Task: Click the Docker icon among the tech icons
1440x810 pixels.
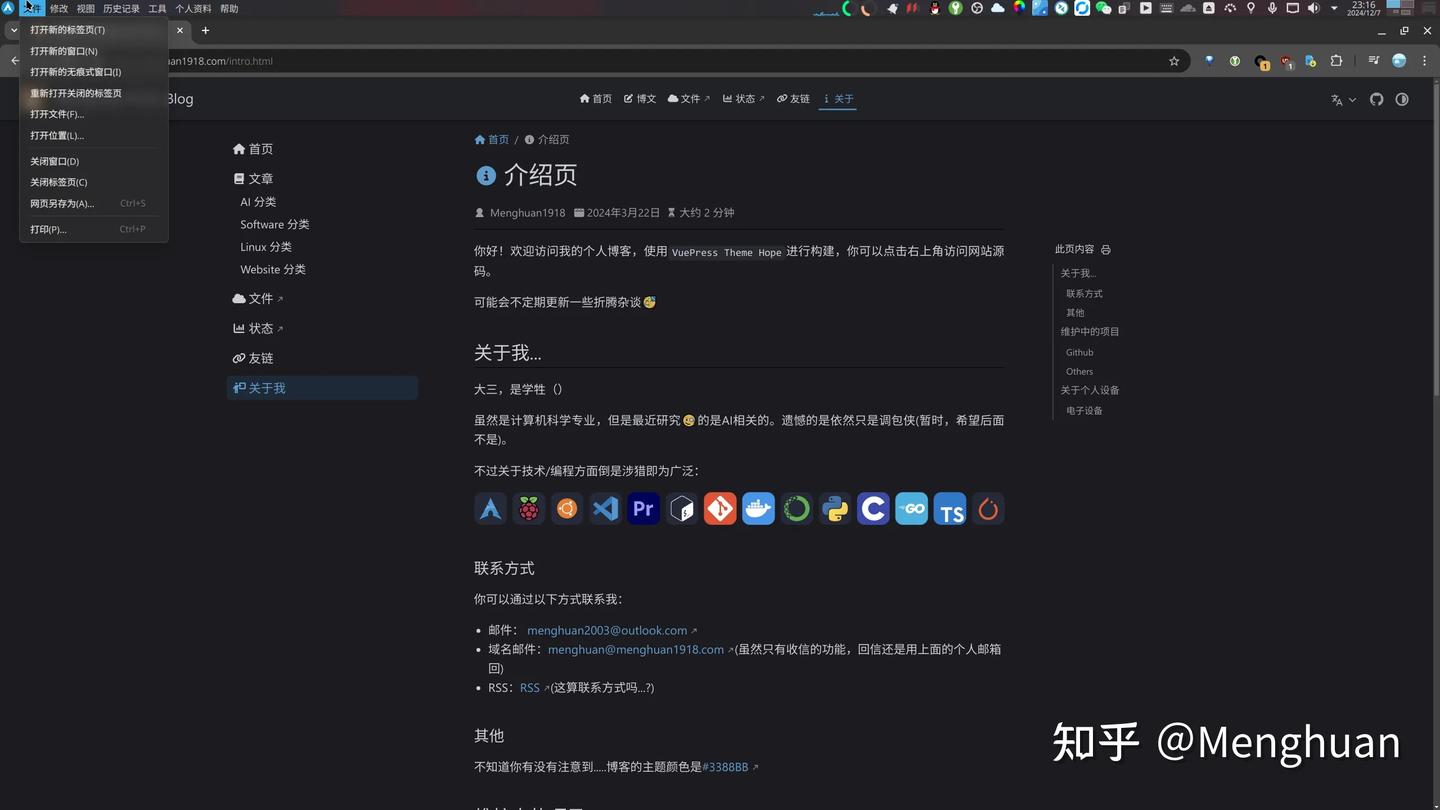Action: point(758,508)
